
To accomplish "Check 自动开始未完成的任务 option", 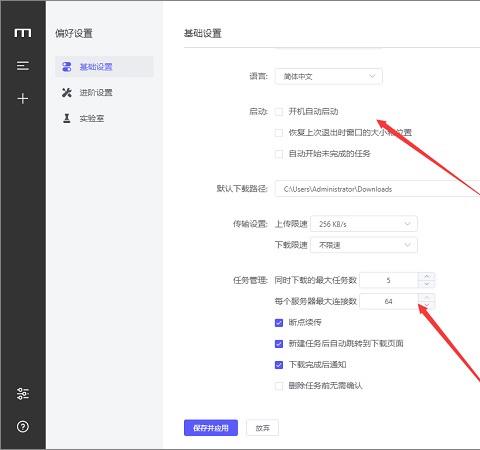I will coord(279,154).
